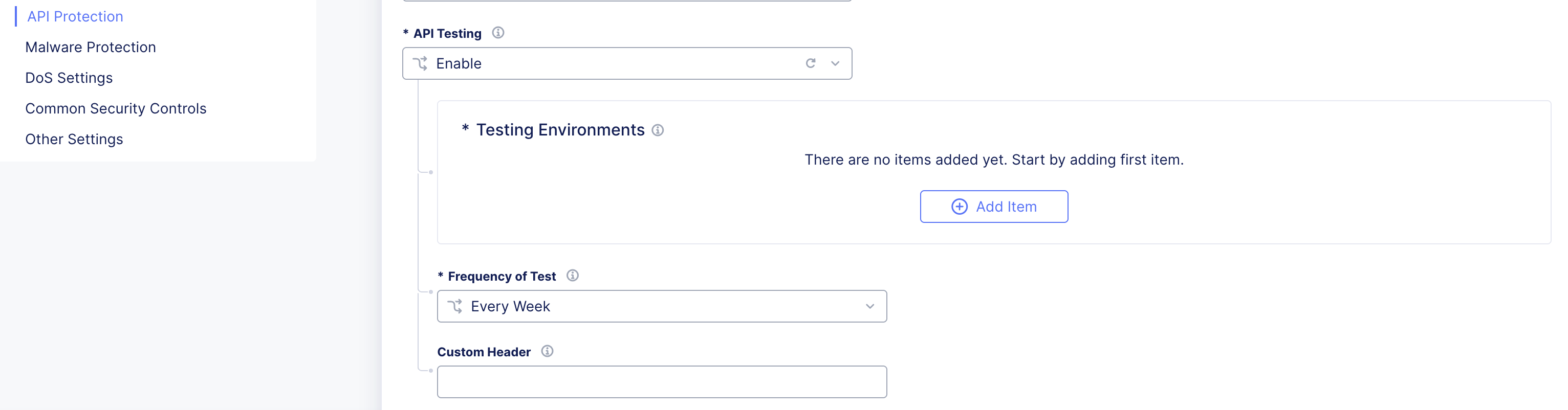1568x410 pixels.
Task: Click the Testing Environments heading text
Action: pos(559,130)
